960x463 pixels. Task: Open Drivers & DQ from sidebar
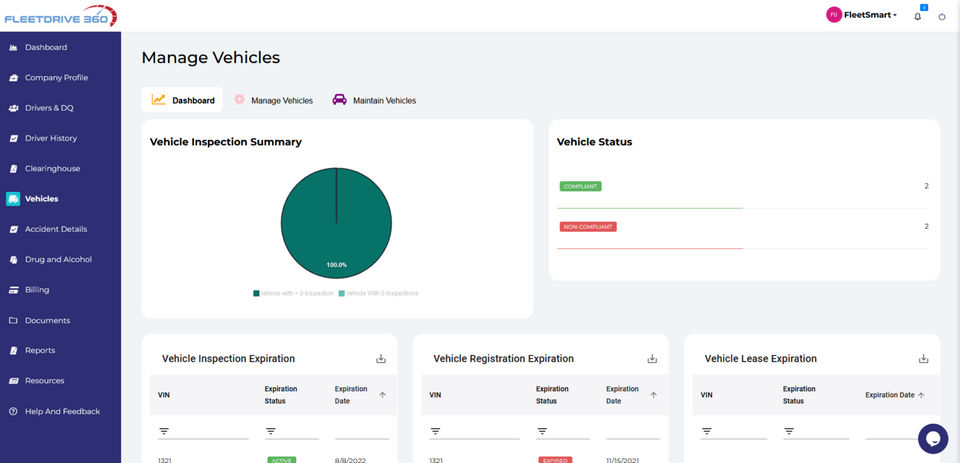coord(49,108)
